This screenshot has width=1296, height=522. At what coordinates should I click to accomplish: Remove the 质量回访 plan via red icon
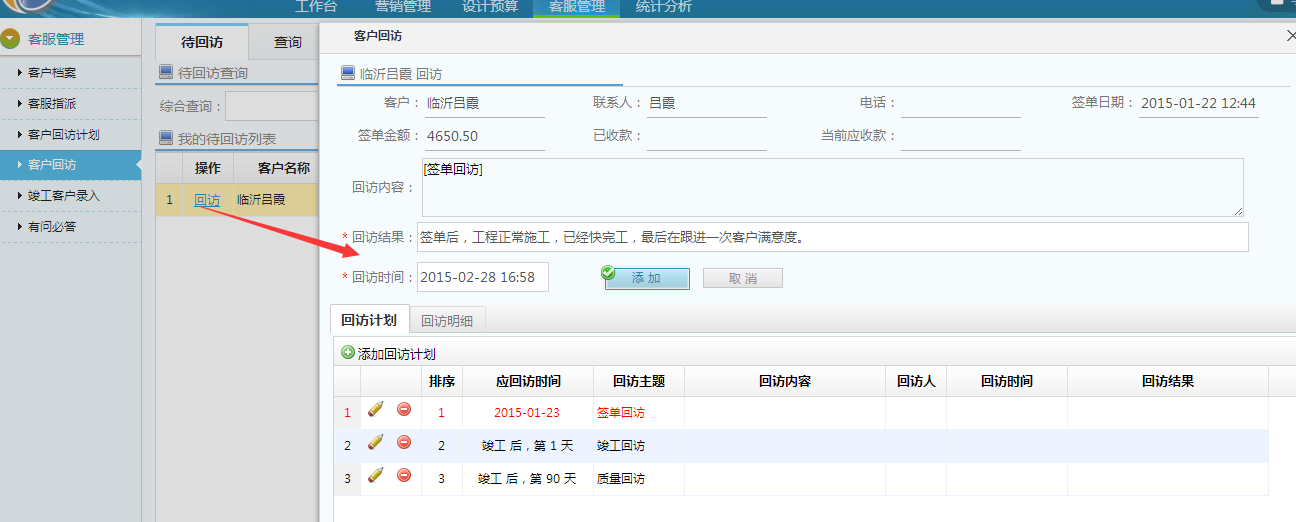tap(404, 476)
